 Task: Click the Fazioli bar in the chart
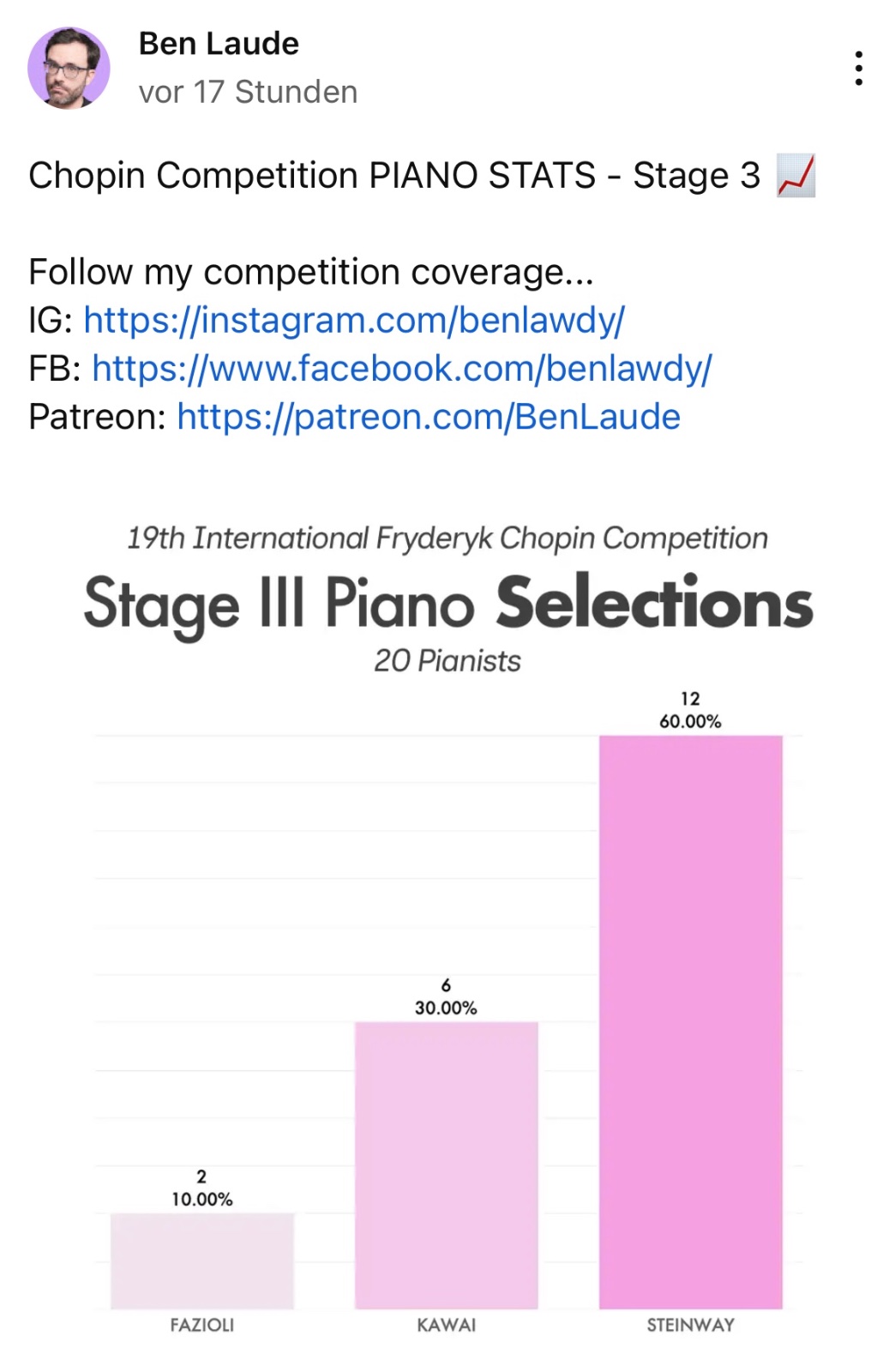pyautogui.click(x=201, y=1260)
